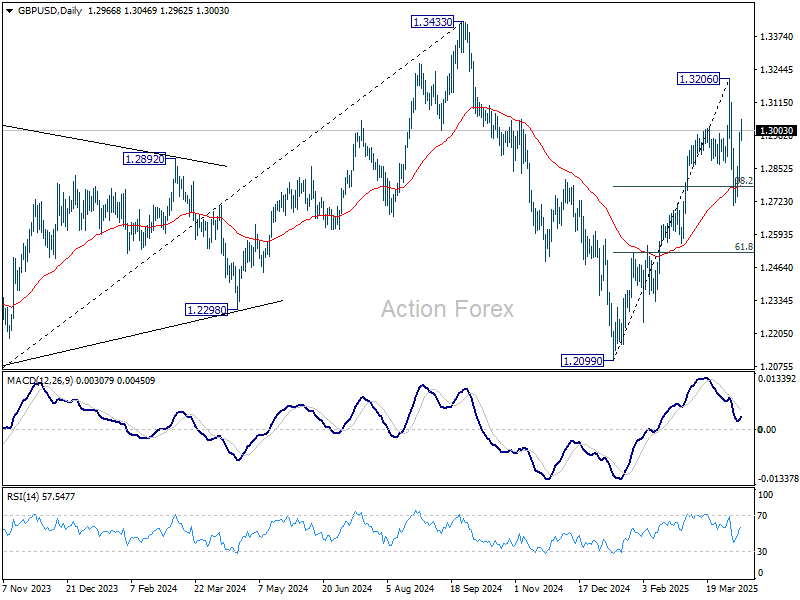Click the 18 Sep 2024 date marker
This screenshot has height=600, width=800.
click(476, 589)
